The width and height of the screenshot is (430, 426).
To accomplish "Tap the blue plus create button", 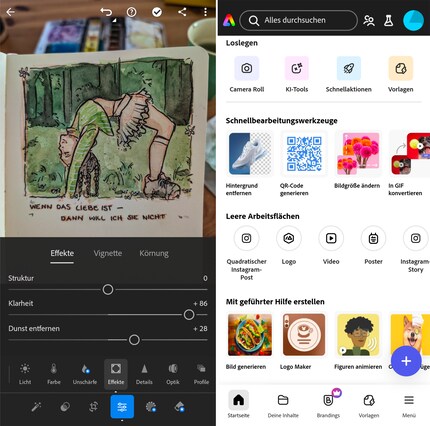I will tap(406, 361).
